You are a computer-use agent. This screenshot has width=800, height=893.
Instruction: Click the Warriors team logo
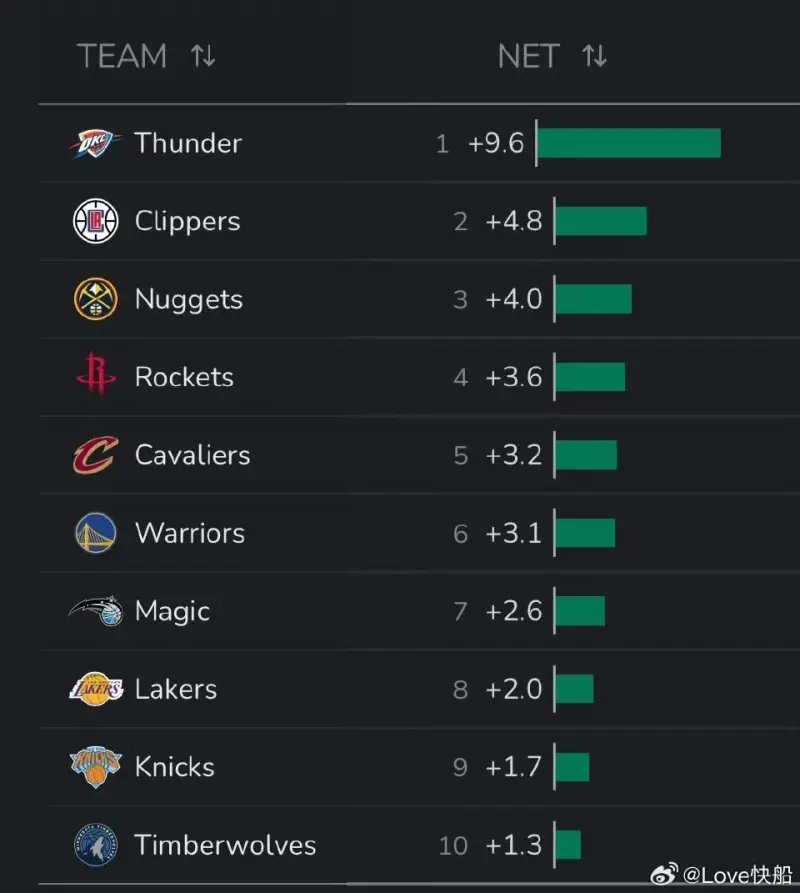tap(96, 533)
